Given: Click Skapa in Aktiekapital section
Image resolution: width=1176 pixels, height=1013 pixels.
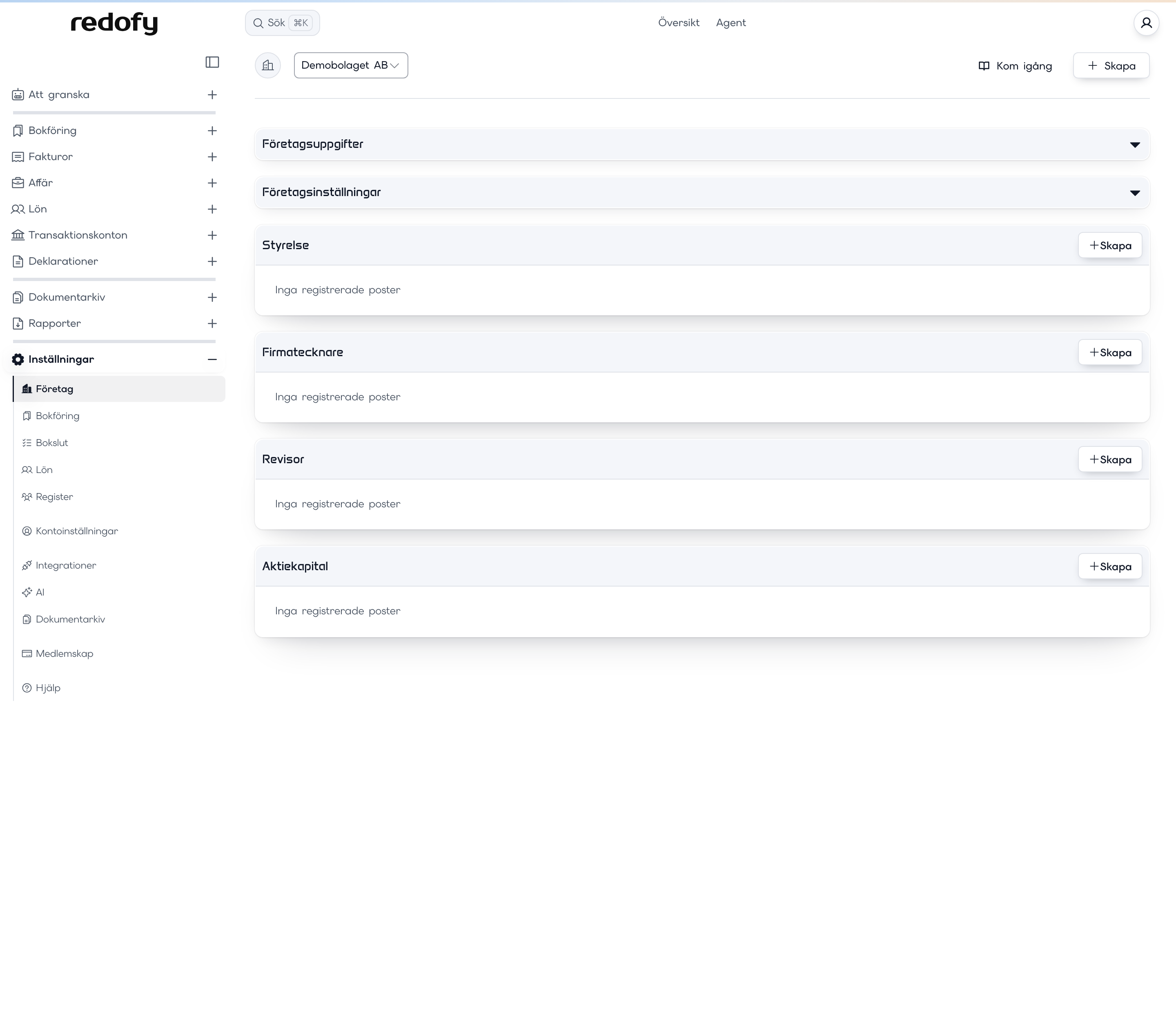Looking at the screenshot, I should pyautogui.click(x=1110, y=566).
